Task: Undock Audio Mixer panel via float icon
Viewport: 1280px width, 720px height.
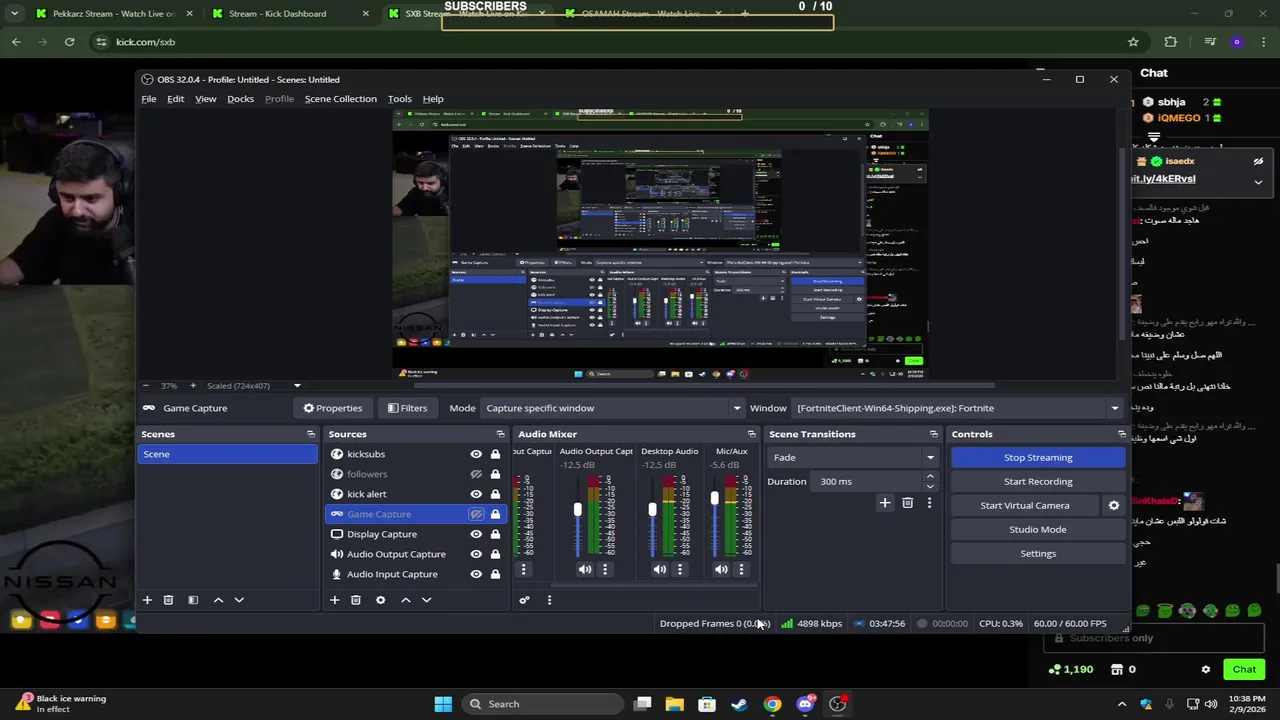Action: (752, 434)
